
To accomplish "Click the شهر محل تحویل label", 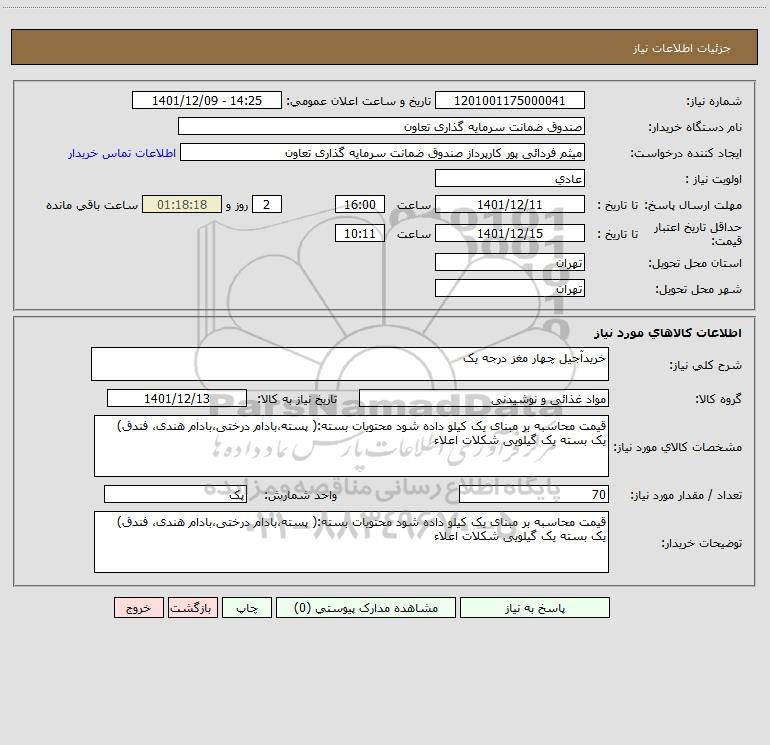I will [699, 289].
